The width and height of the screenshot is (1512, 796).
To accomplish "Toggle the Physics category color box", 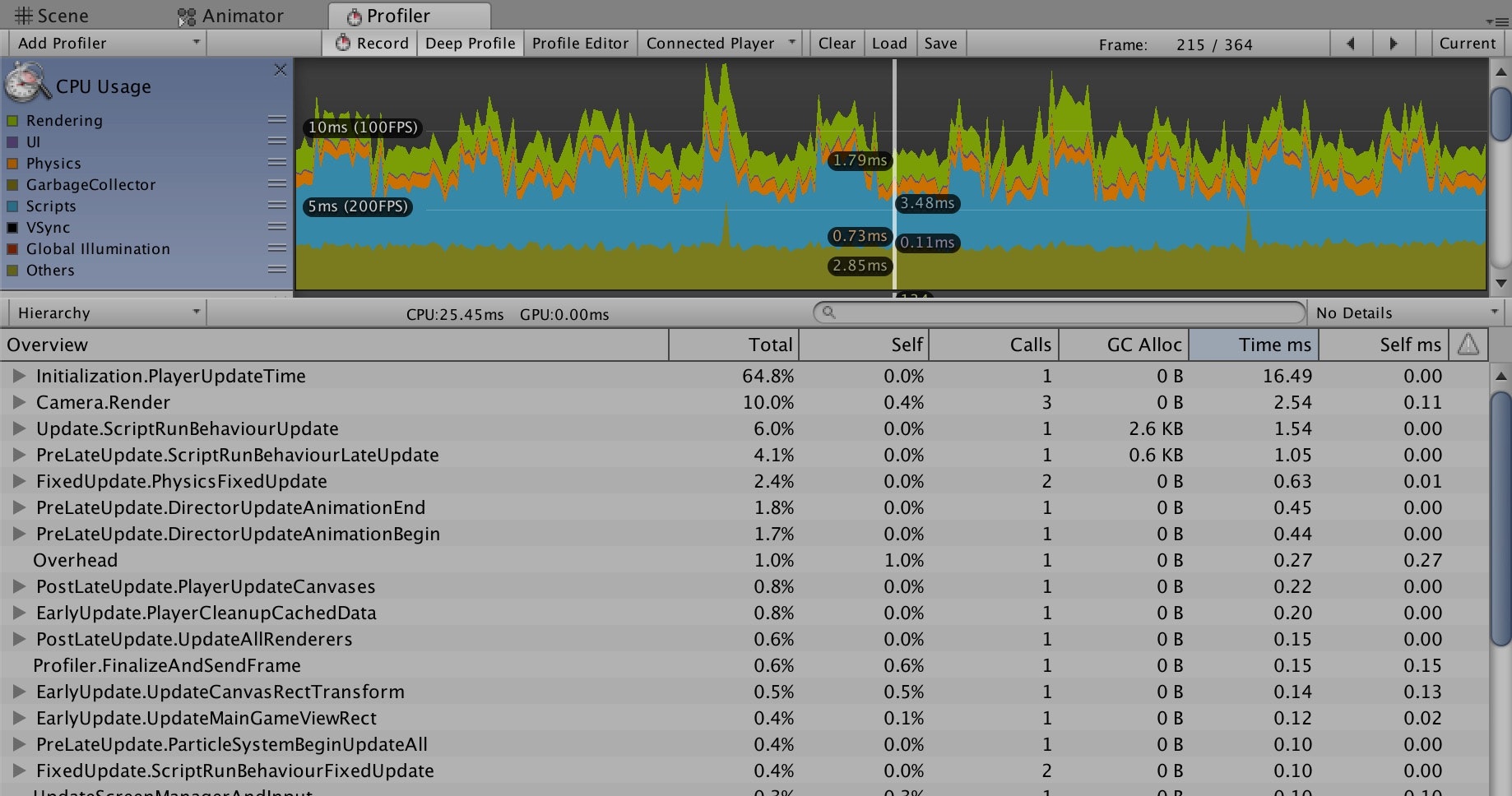I will click(x=12, y=164).
